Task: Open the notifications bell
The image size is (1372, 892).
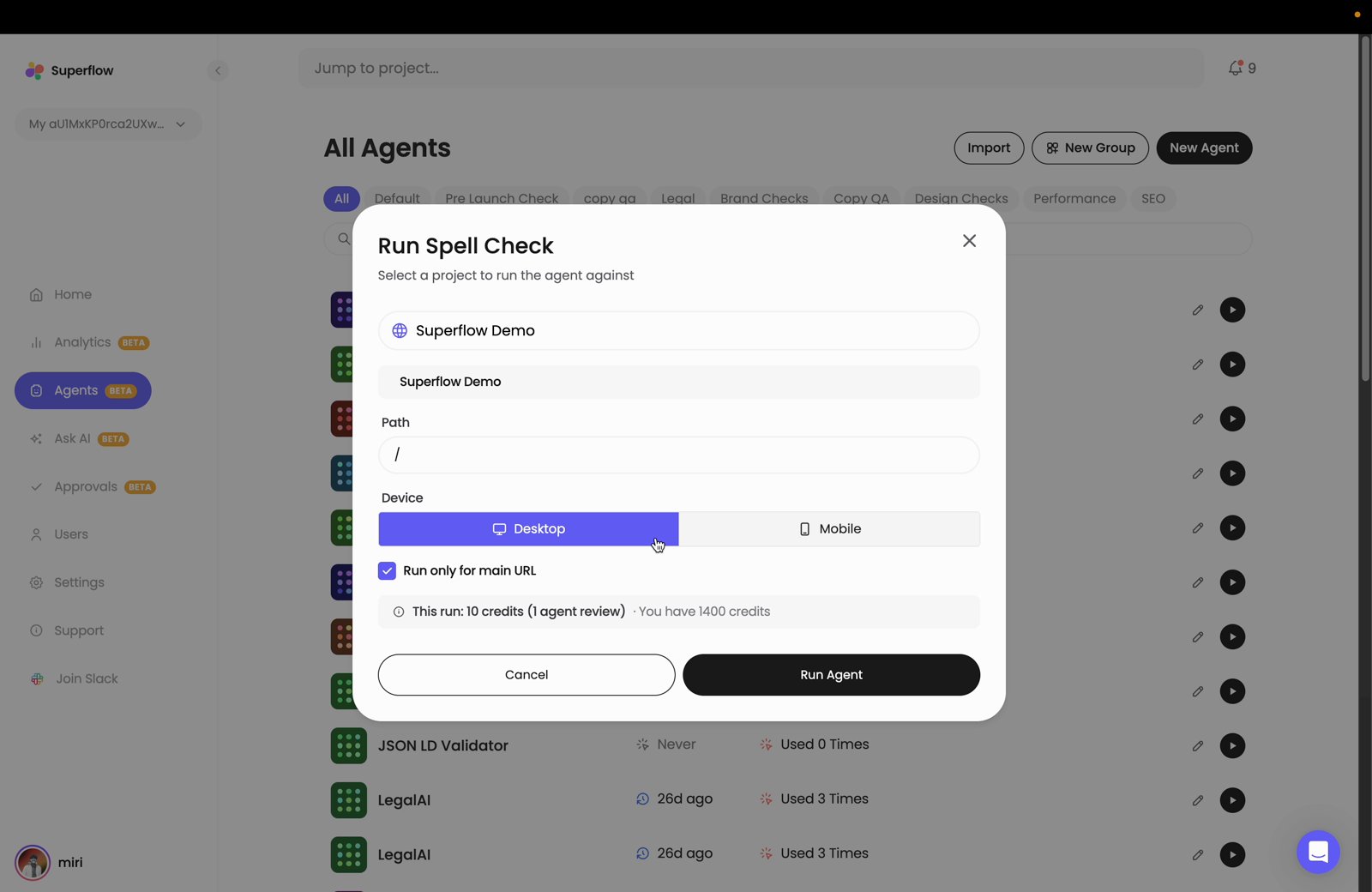Action: (x=1236, y=68)
